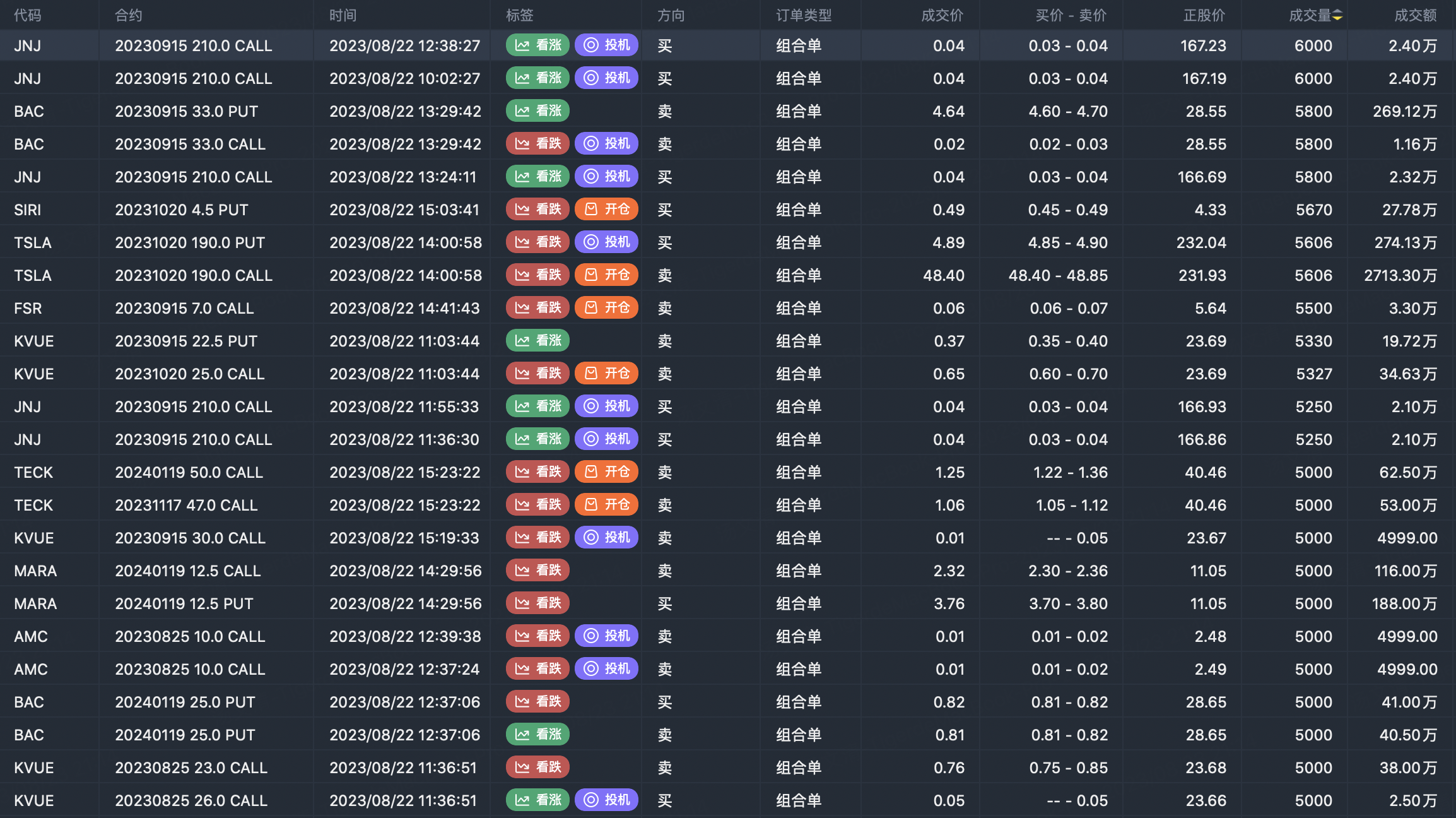Open the SIRI ticker symbol
Image resolution: width=1456 pixels, height=818 pixels.
pos(28,210)
